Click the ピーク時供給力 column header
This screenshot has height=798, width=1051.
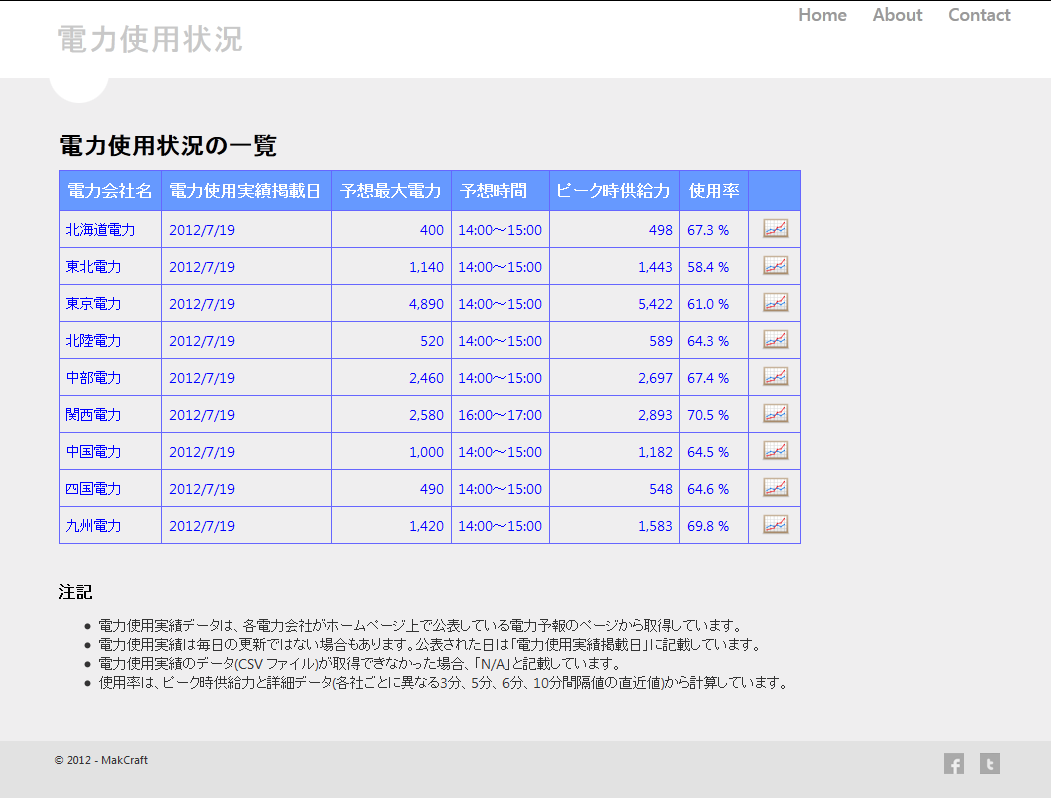(x=614, y=191)
